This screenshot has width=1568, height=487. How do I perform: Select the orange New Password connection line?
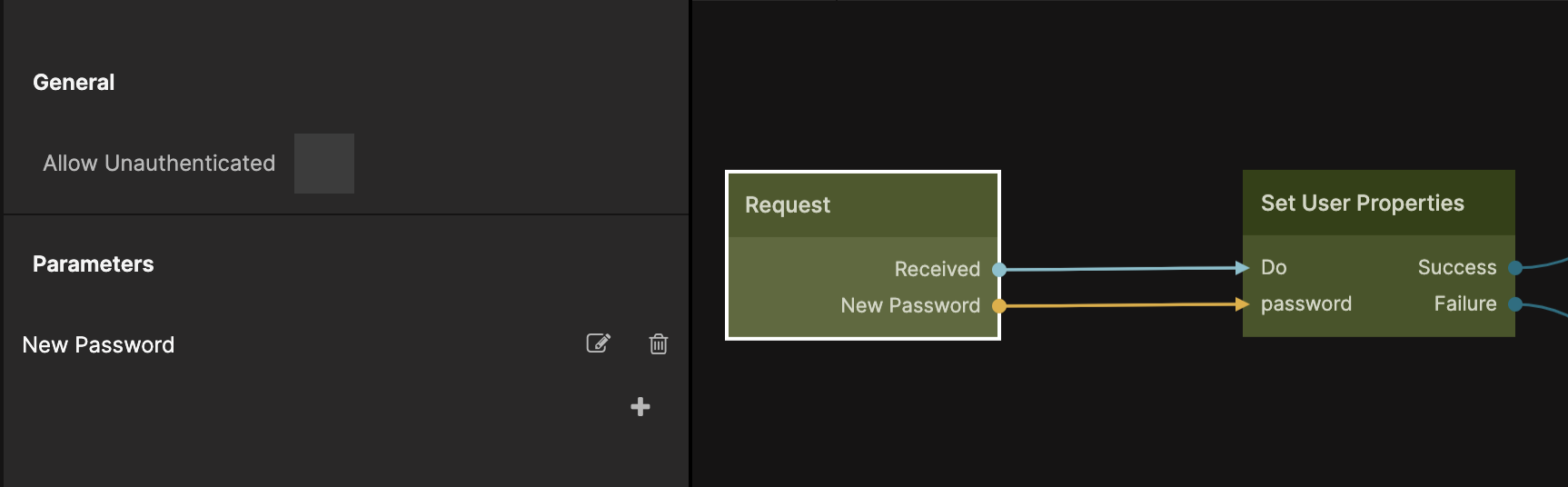(x=1122, y=305)
